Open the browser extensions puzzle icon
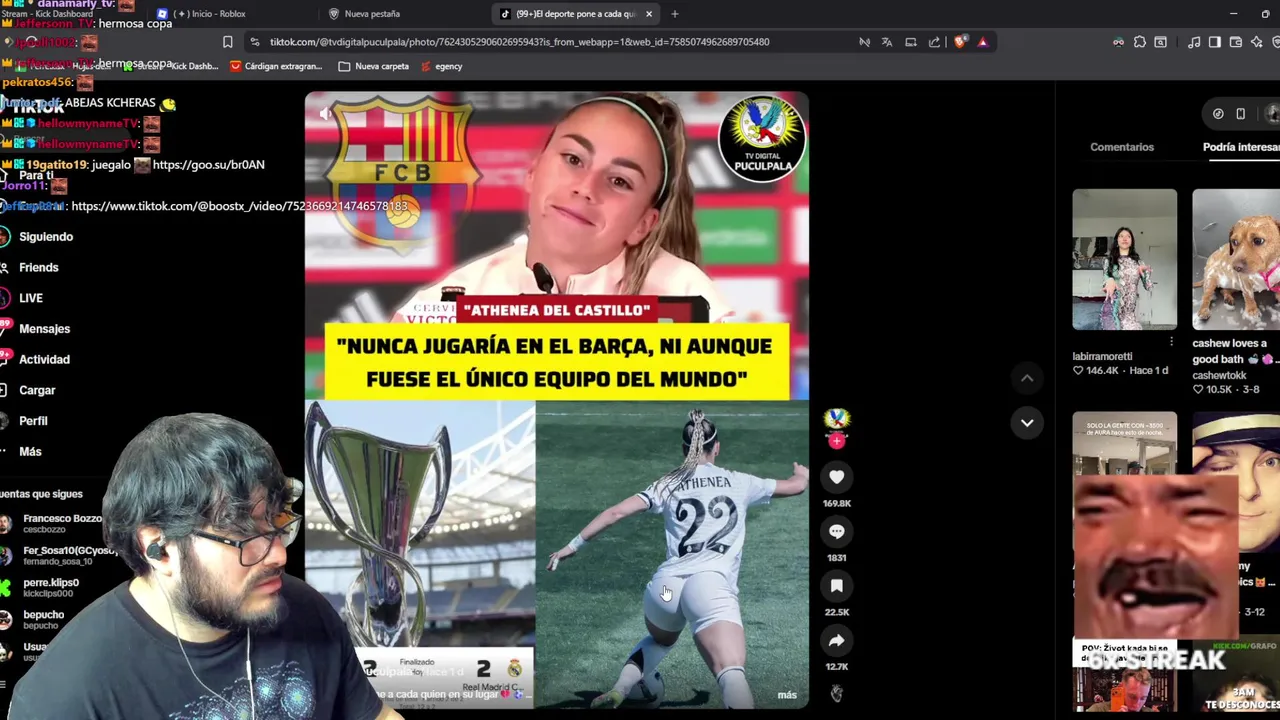The height and width of the screenshot is (720, 1280). (x=1140, y=42)
